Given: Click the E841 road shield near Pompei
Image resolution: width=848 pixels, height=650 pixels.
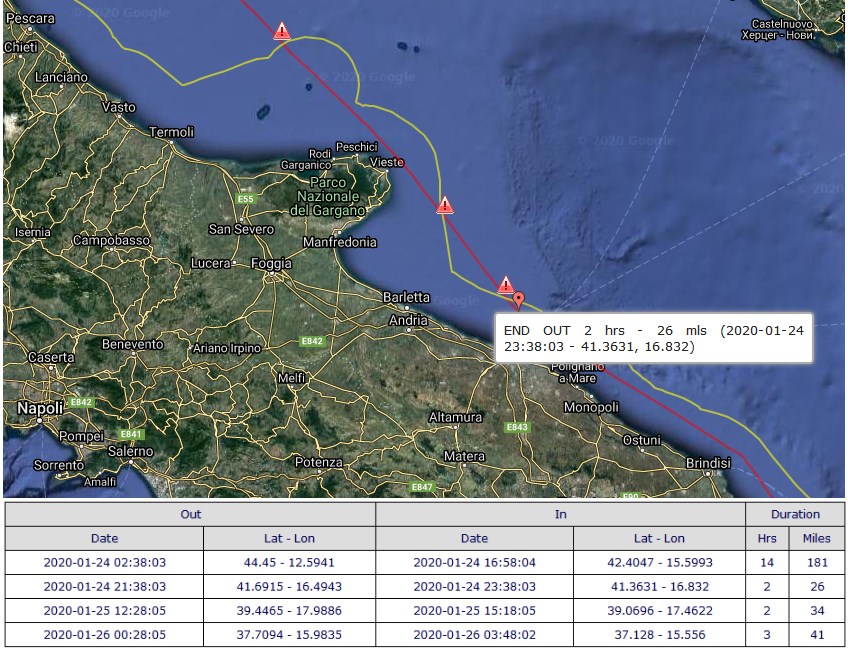Looking at the screenshot, I should (x=131, y=434).
